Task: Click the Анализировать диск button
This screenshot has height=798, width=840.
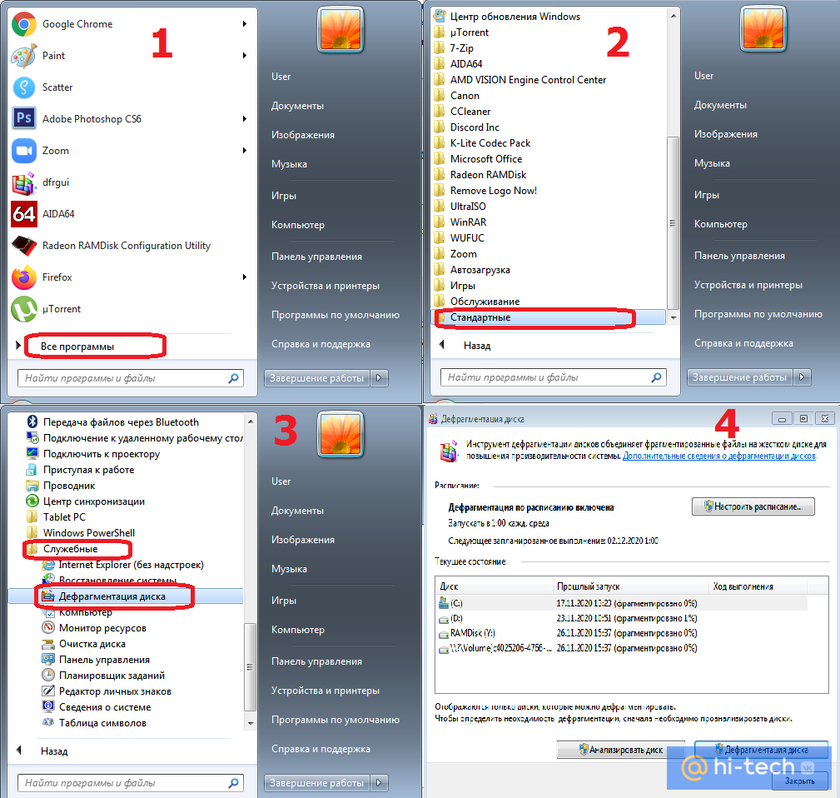Action: (621, 750)
